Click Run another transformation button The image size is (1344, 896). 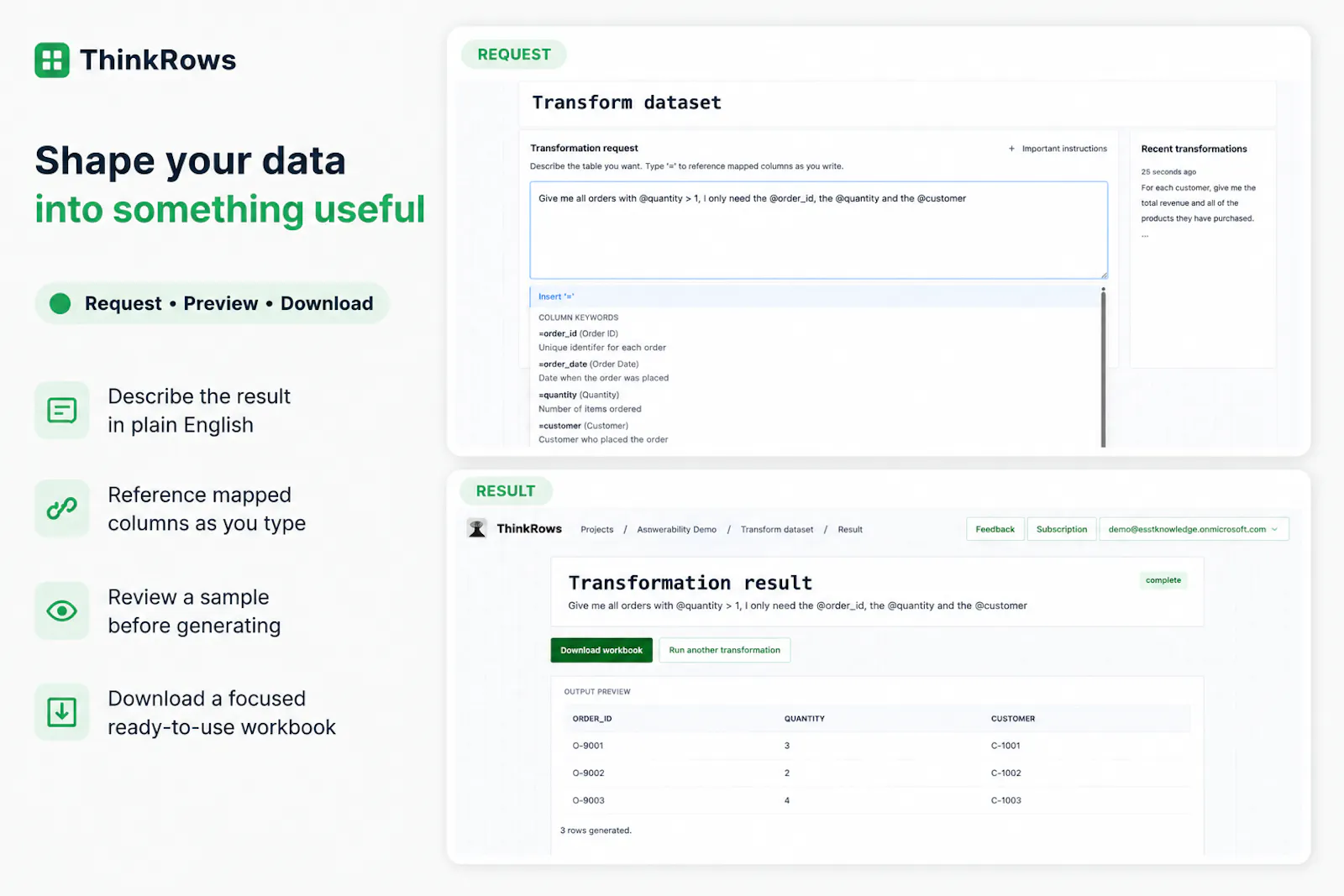724,650
